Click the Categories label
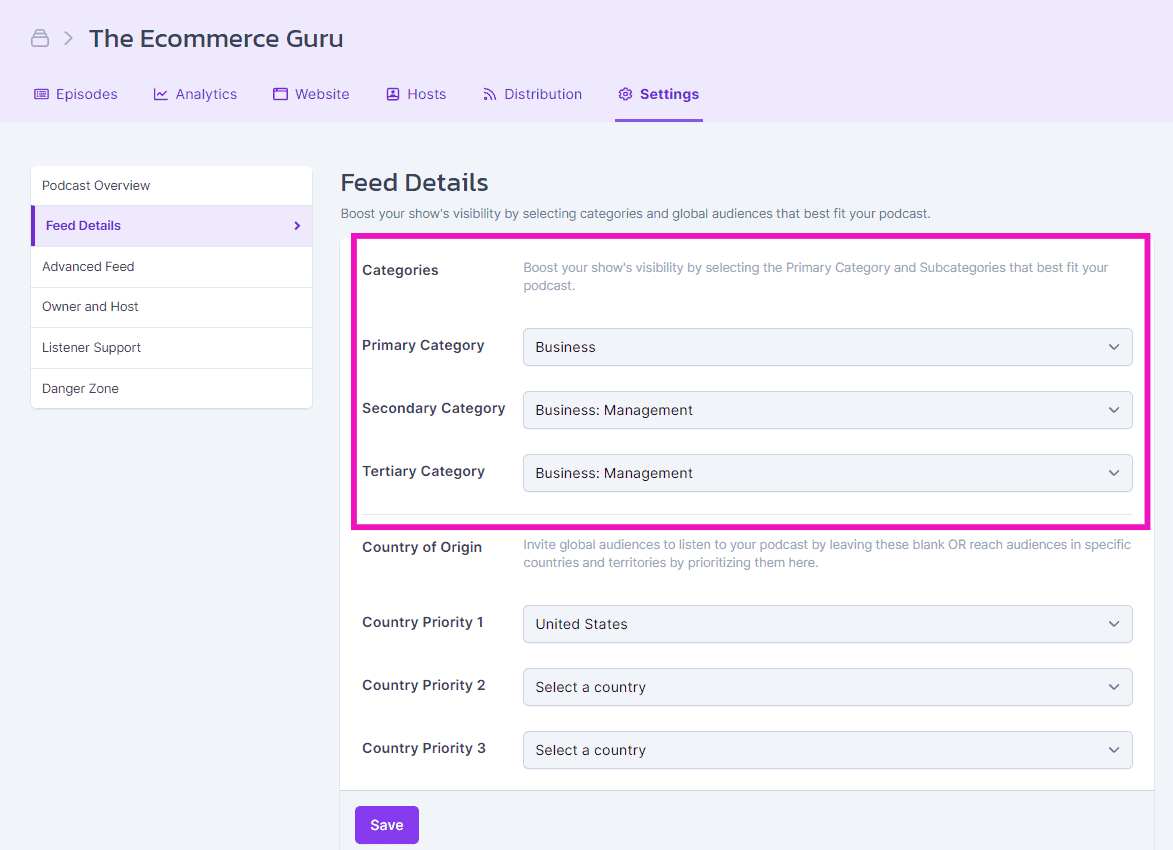The height and width of the screenshot is (850, 1173). [x=400, y=270]
